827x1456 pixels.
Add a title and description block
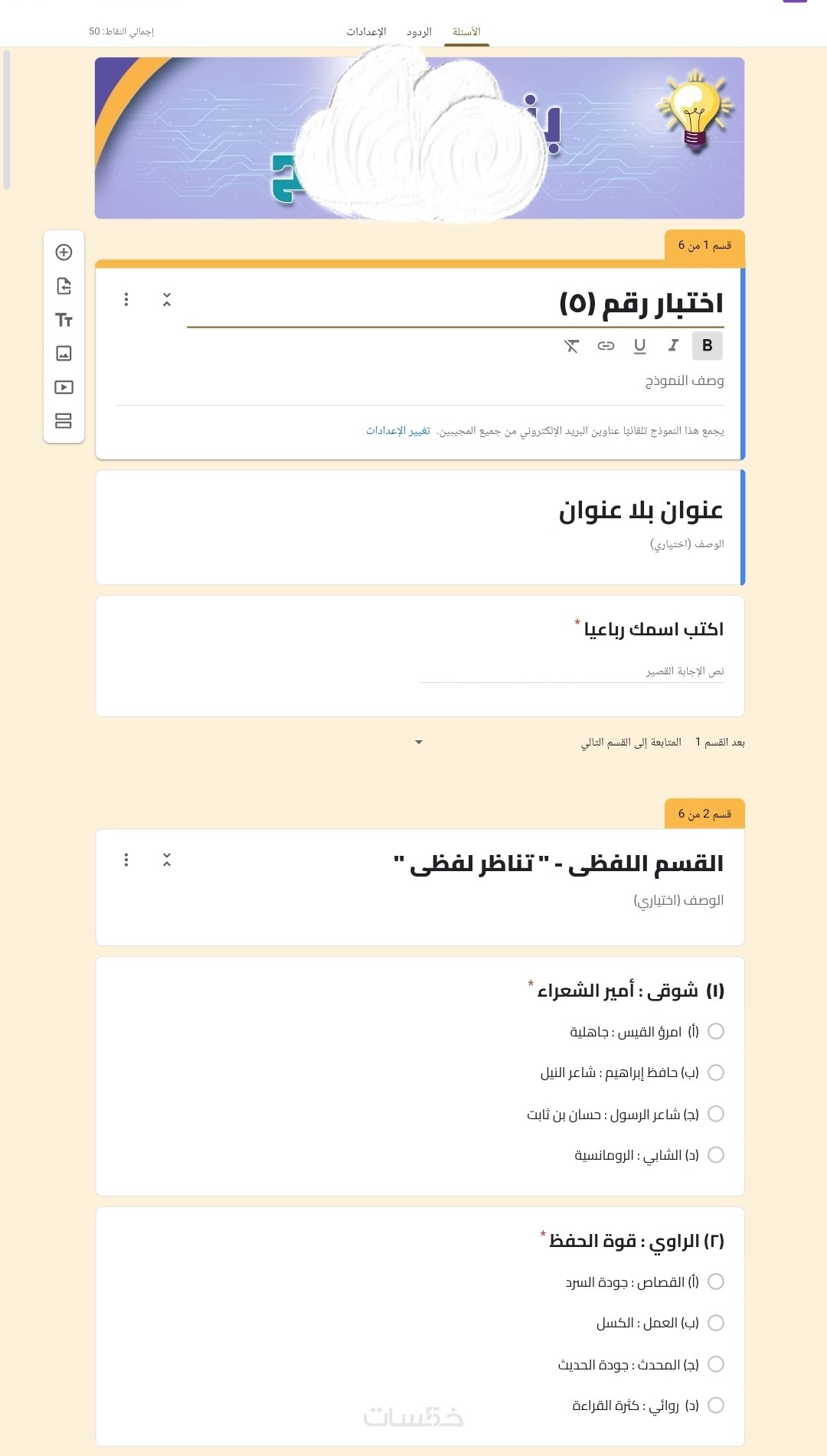click(x=64, y=320)
